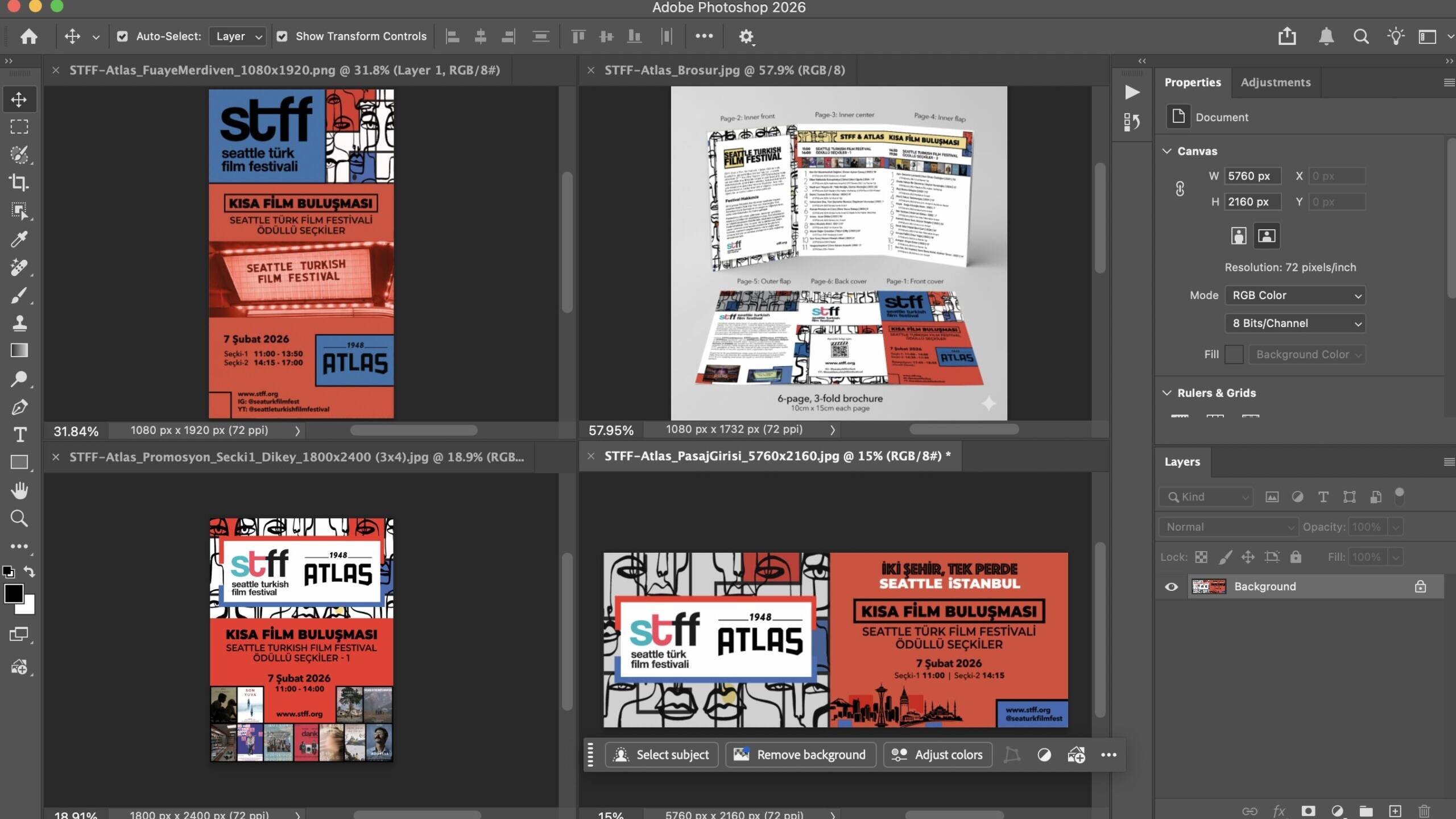Click the Remove background button

[800, 755]
